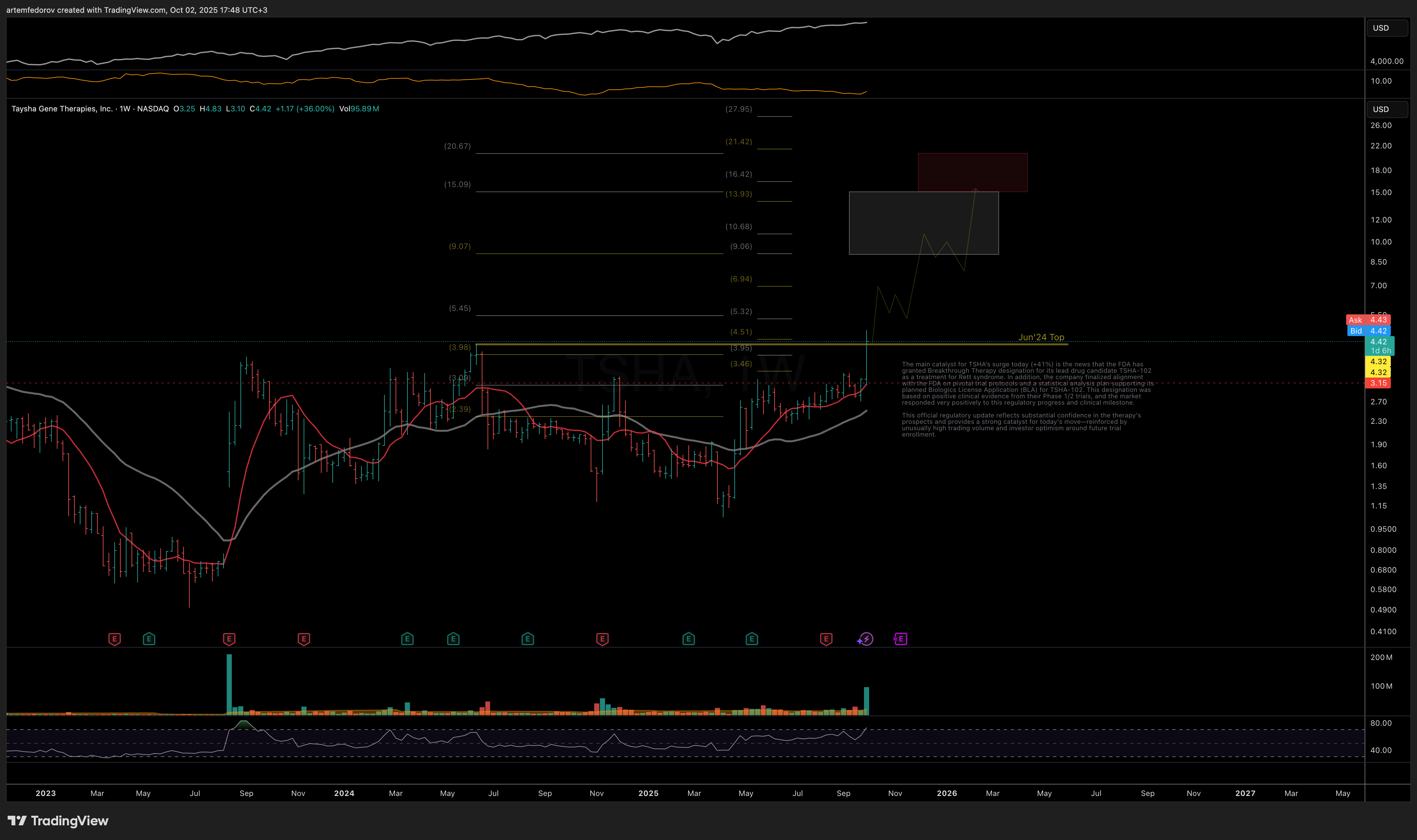1417x840 pixels.
Task: Click the Vol 95.89M value in header
Action: point(359,109)
